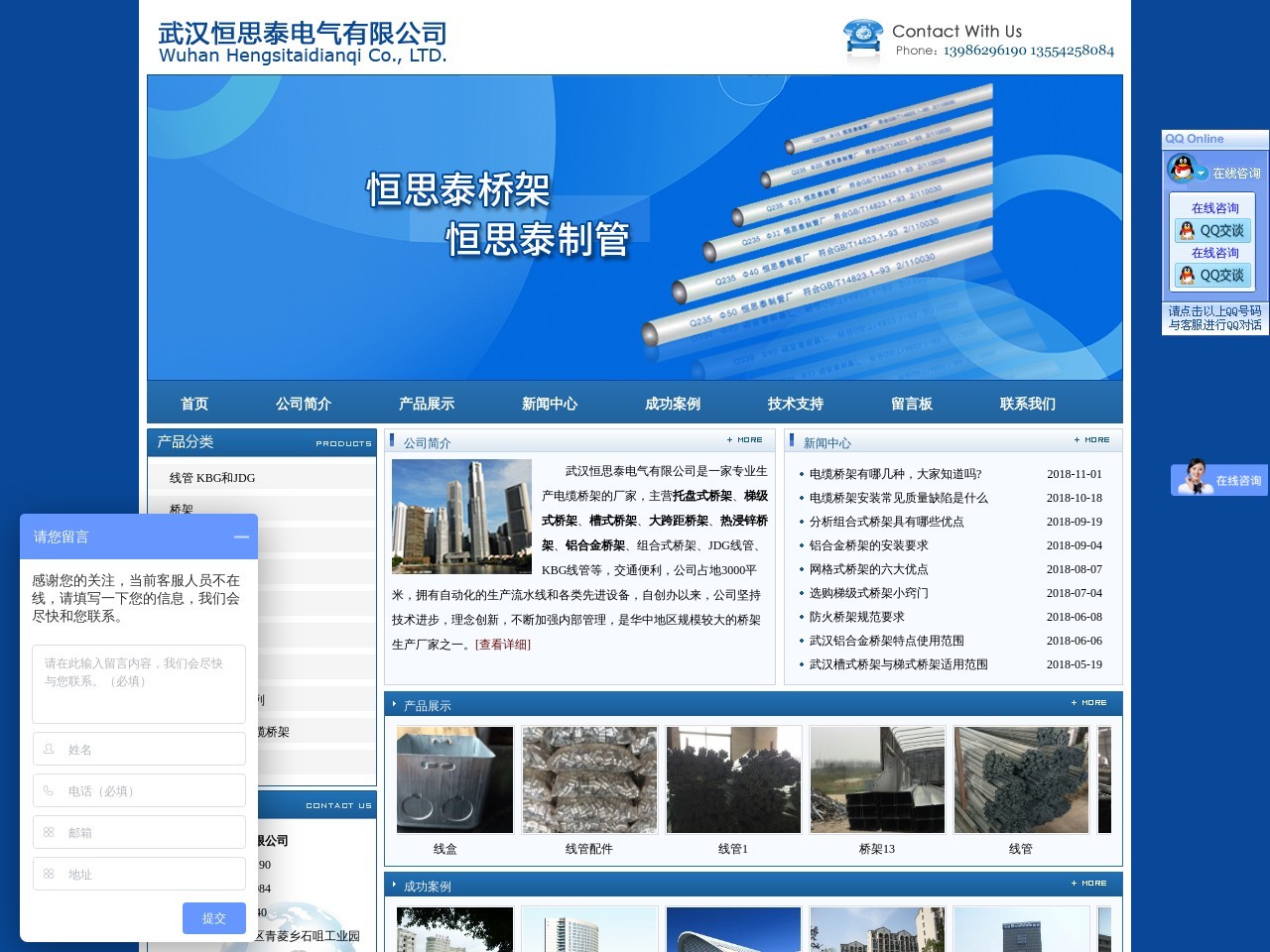The height and width of the screenshot is (952, 1270).
Task: Open 新闻中心 in the navigation bar
Action: click(x=550, y=404)
